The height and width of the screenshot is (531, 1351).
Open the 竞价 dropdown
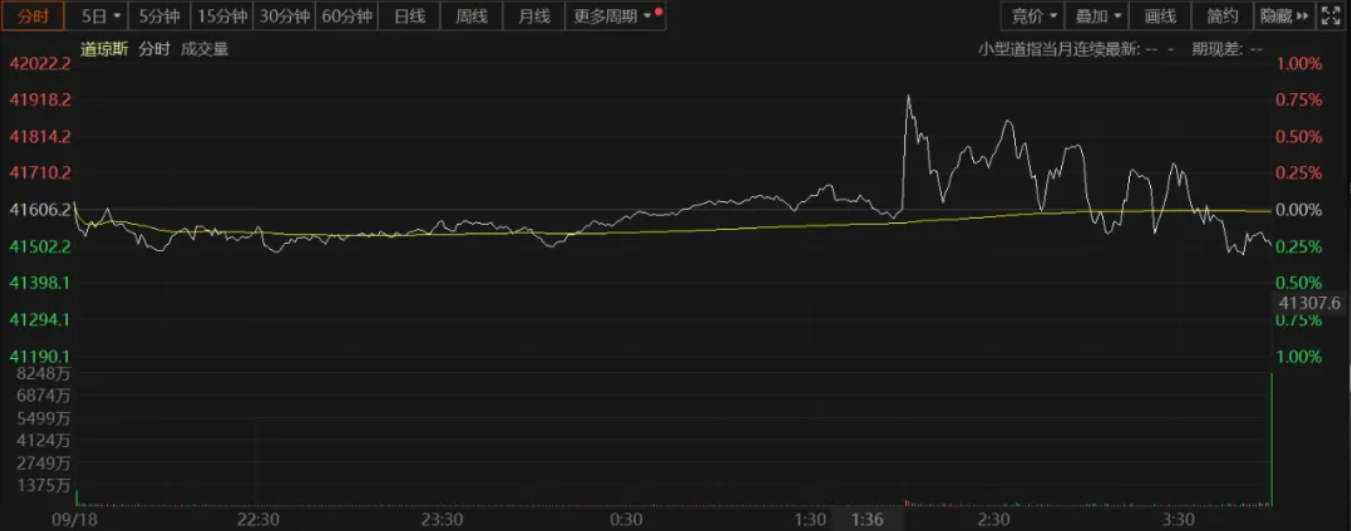[x=1034, y=16]
